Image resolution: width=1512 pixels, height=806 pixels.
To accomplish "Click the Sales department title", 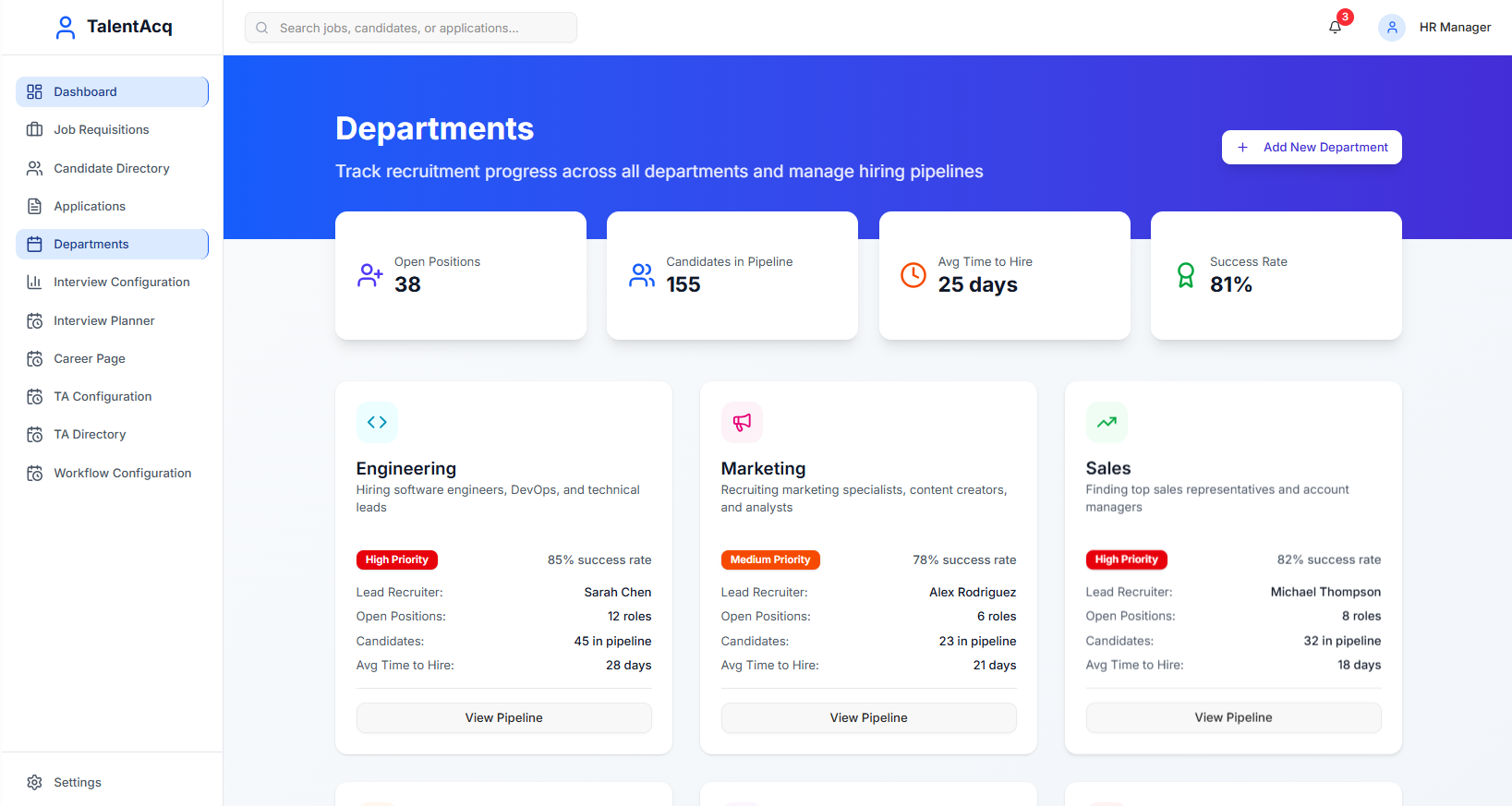I will (x=1108, y=468).
